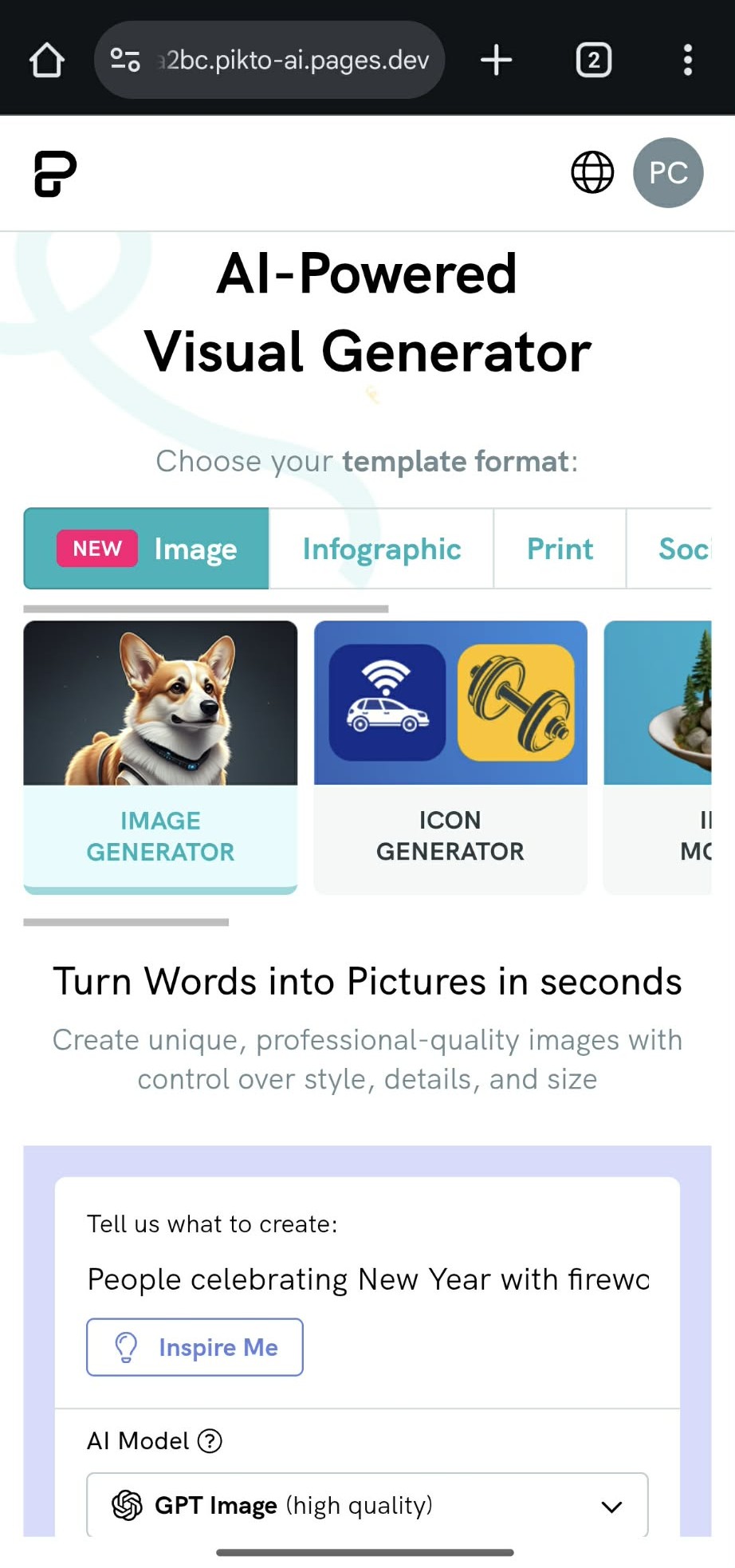Expand the GPT Image model dropdown
Image resolution: width=735 pixels, height=1568 pixels.
click(367, 1505)
